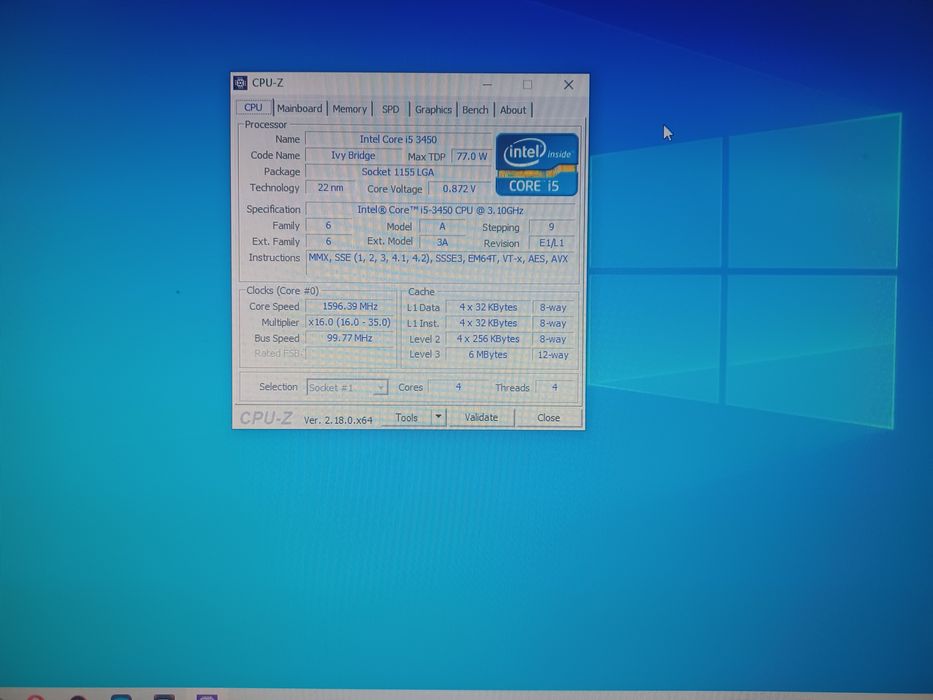Screen dimensions: 933x700
Task: Click the CPU-Z title bar app icon
Action: [240, 83]
